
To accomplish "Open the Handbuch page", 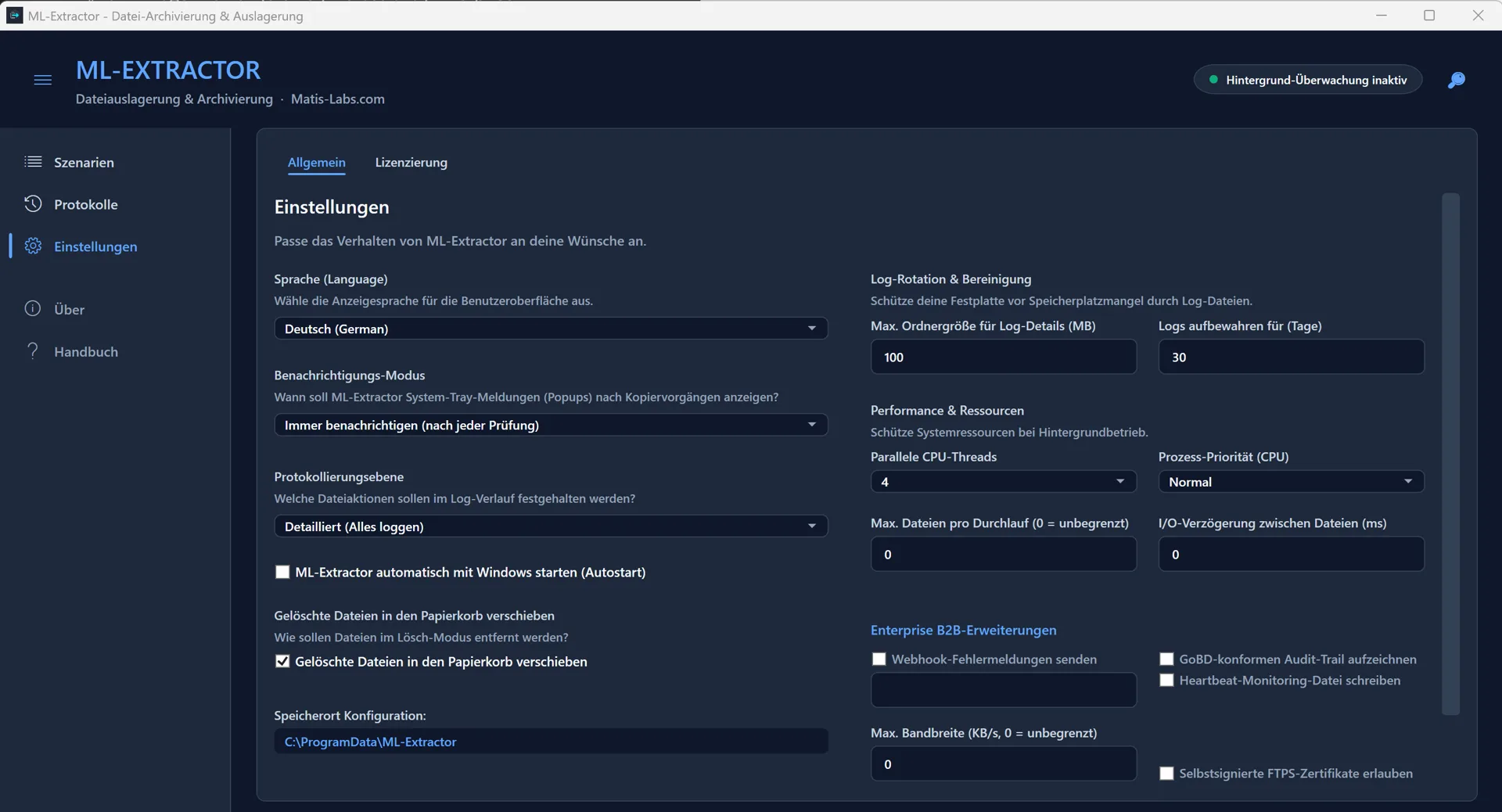I will pos(86,351).
